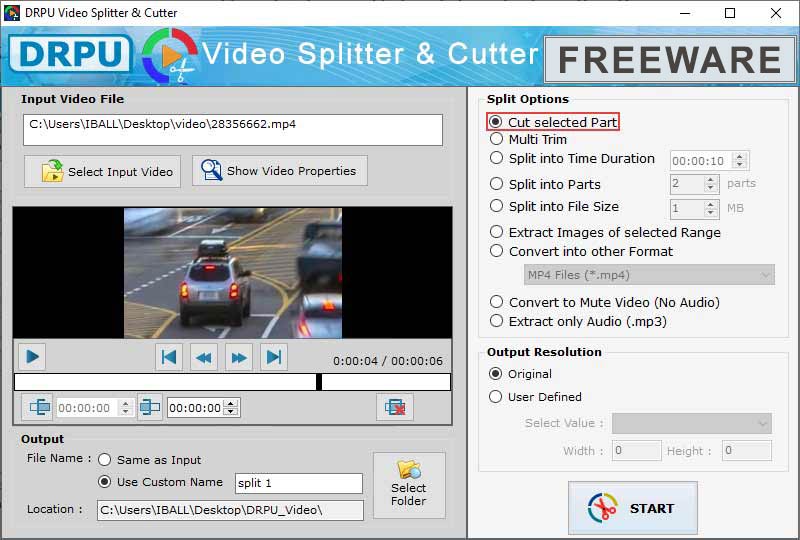Click the START button

click(633, 508)
